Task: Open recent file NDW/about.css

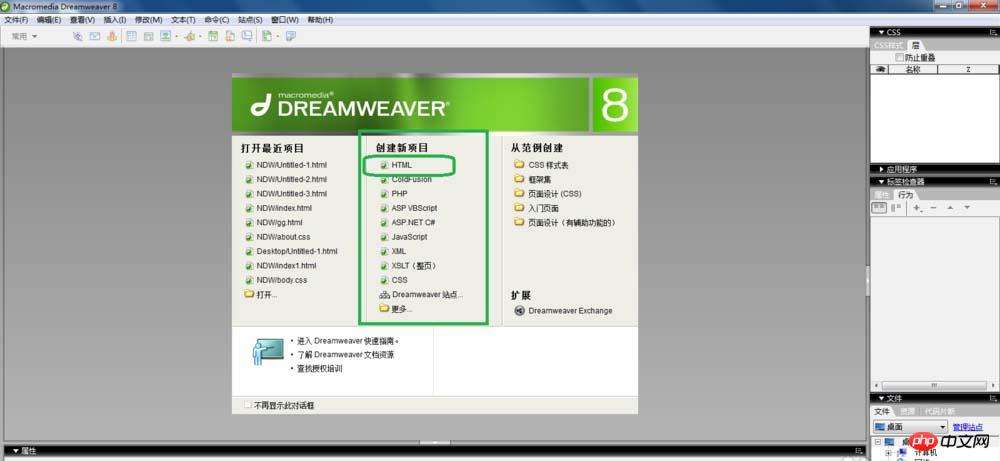Action: pos(283,237)
